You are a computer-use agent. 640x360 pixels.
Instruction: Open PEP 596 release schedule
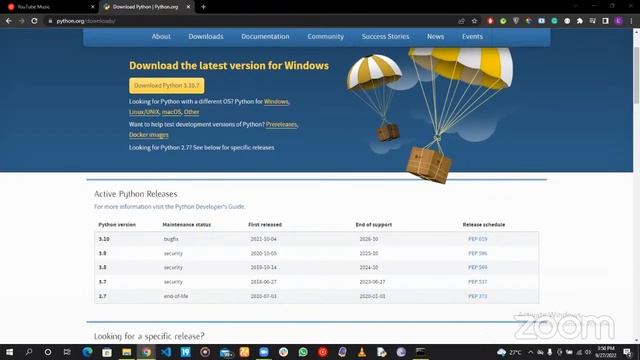(x=478, y=253)
